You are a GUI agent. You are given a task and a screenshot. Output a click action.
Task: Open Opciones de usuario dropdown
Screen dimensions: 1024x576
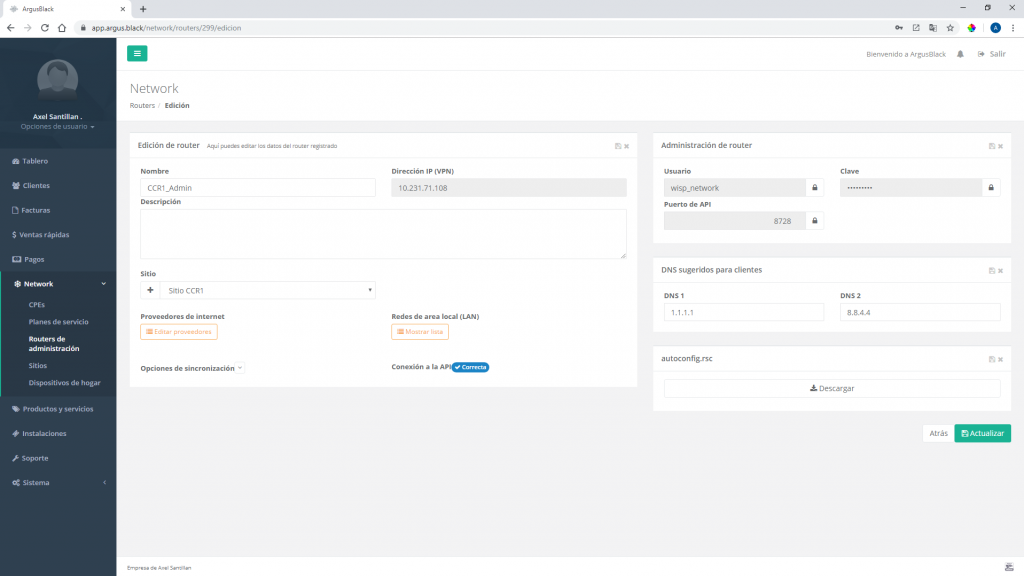point(57,127)
